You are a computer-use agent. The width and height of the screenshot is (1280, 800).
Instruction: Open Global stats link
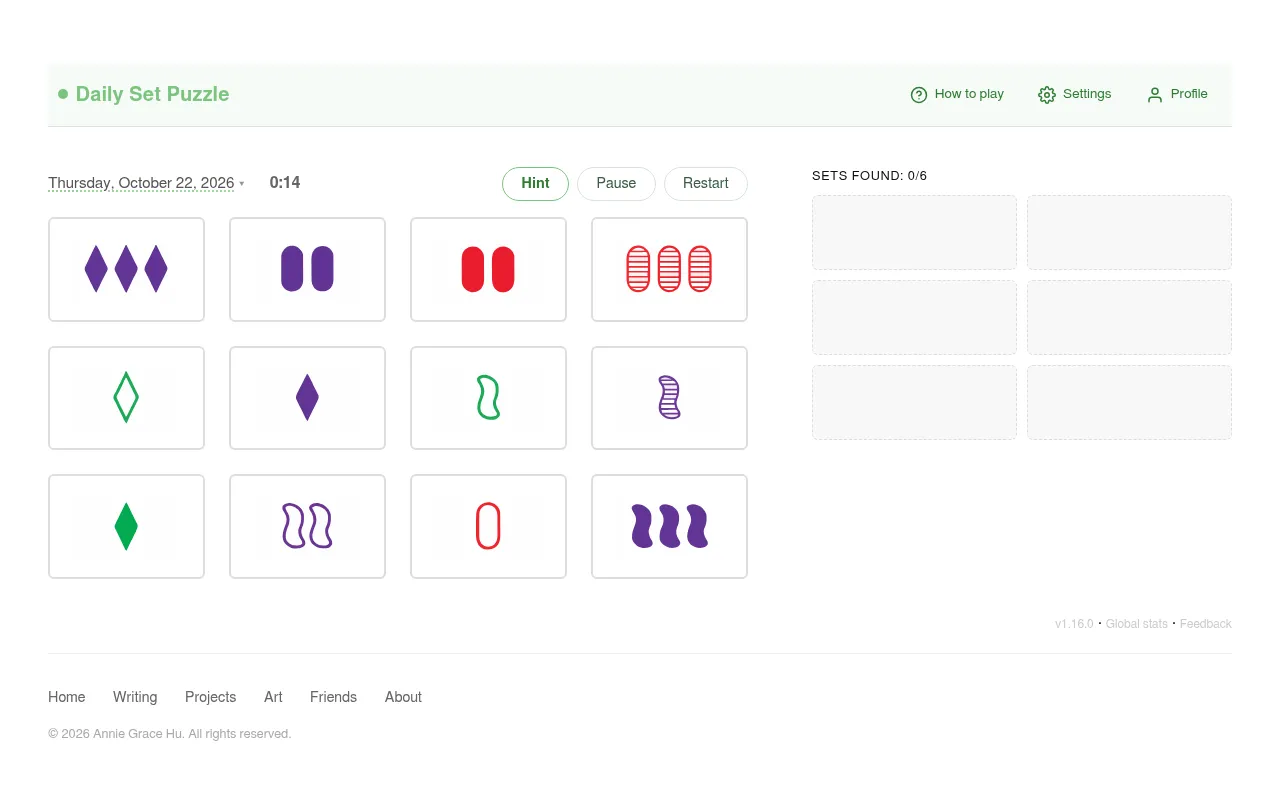click(1137, 624)
